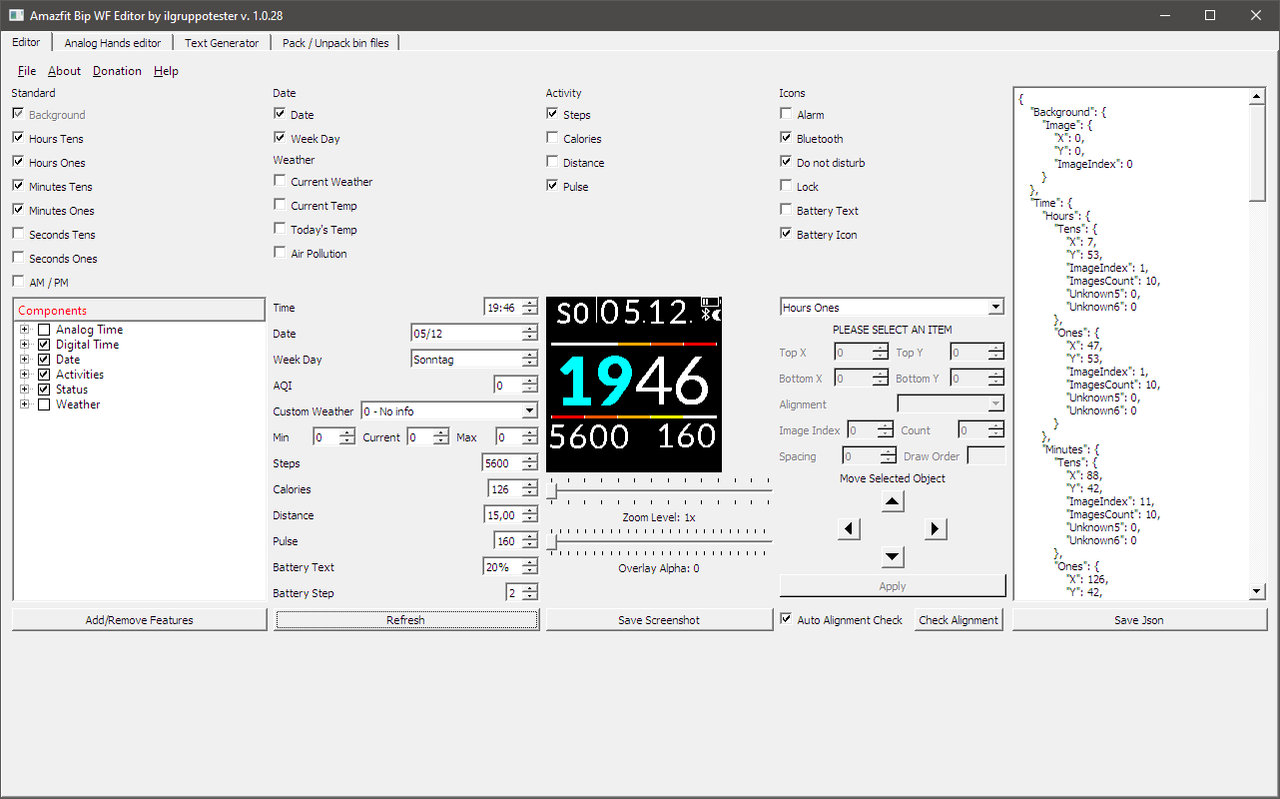
Task: Click the app icon in title bar
Action: click(16, 15)
